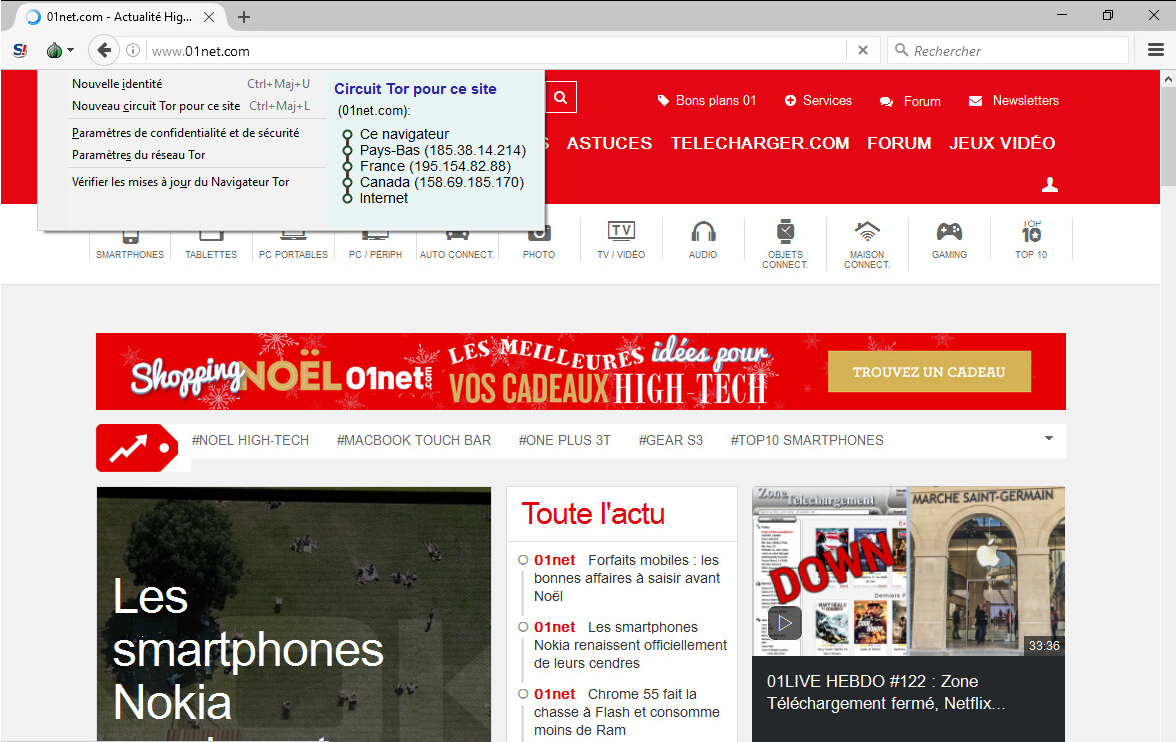Open the AUDIO headphones category
Viewport: 1176px width, 742px height.
click(x=703, y=240)
